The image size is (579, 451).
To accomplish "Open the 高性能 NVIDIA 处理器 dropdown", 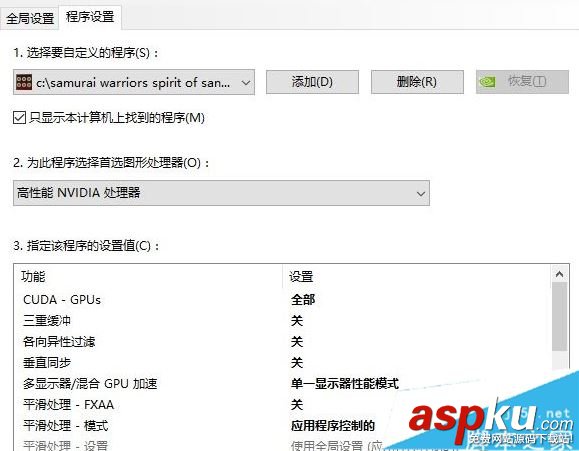I will click(221, 193).
